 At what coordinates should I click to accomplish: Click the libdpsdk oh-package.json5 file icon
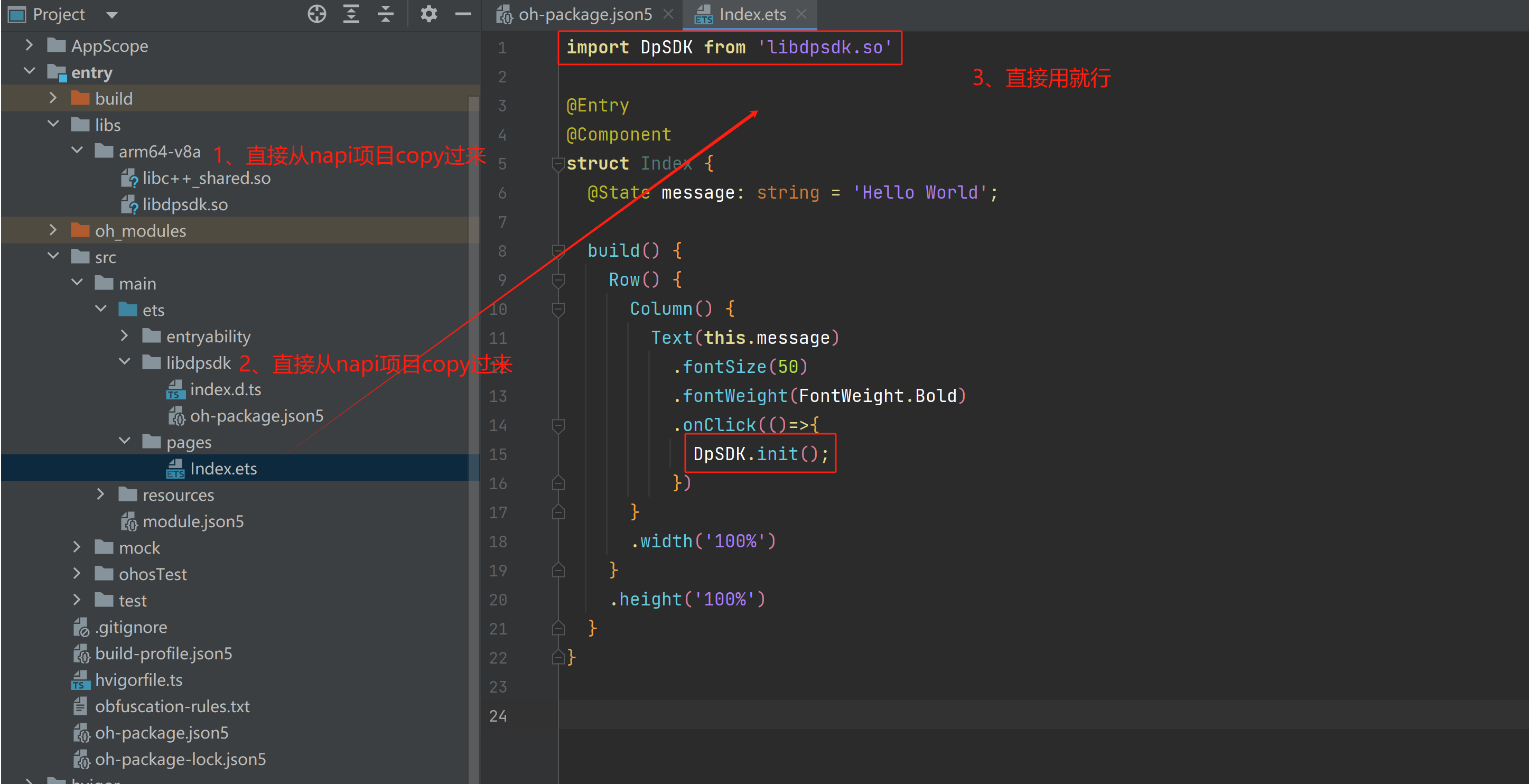click(176, 415)
